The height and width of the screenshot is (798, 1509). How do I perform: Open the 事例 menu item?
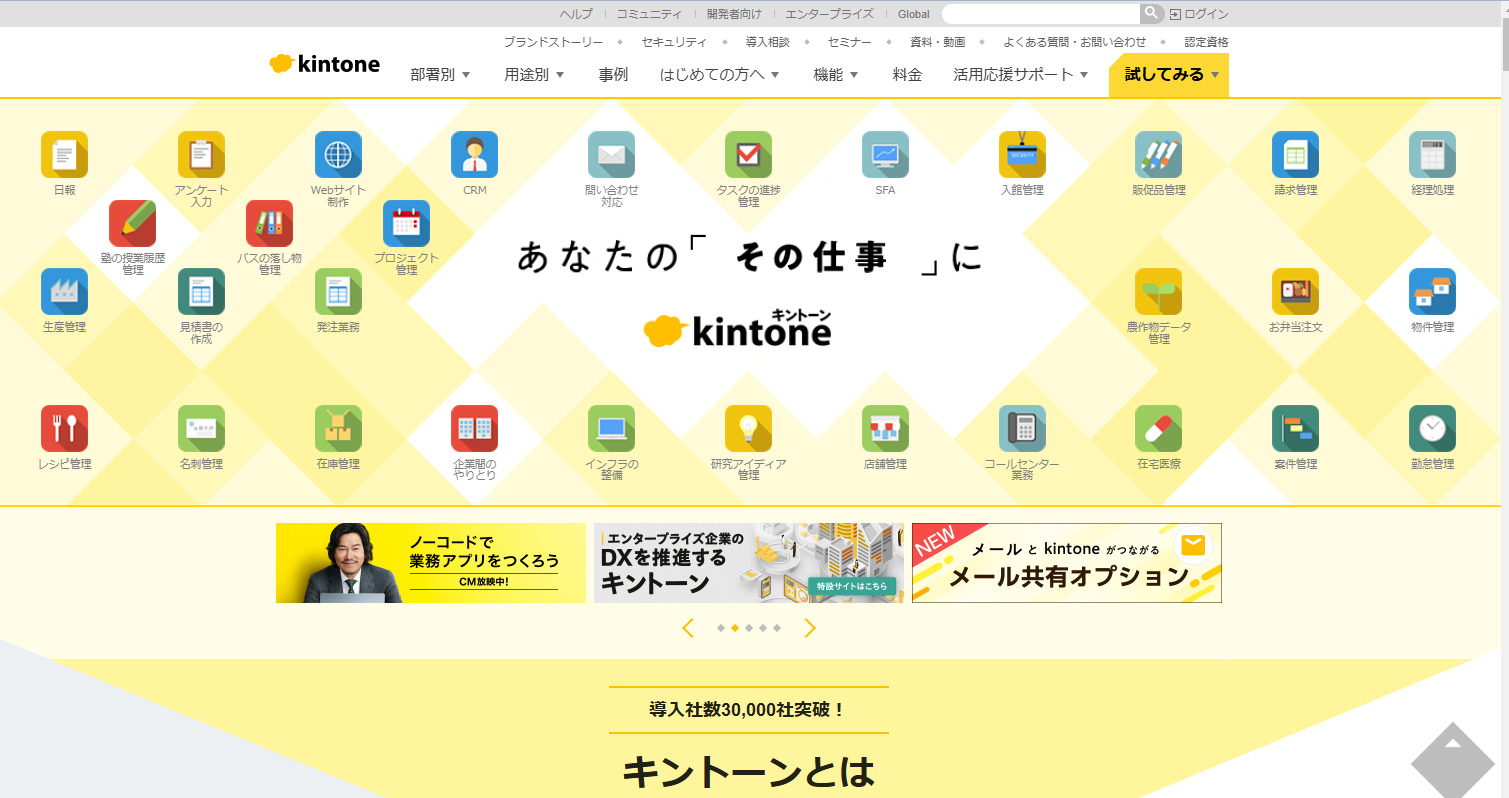pos(613,75)
